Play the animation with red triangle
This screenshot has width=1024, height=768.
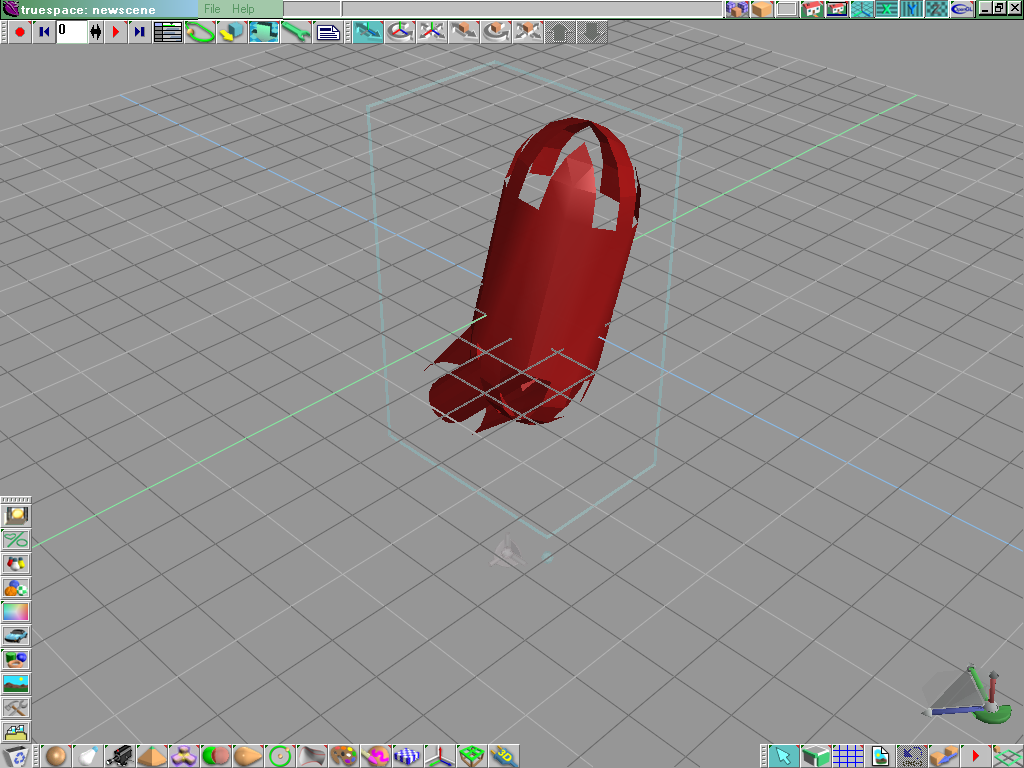[x=116, y=31]
